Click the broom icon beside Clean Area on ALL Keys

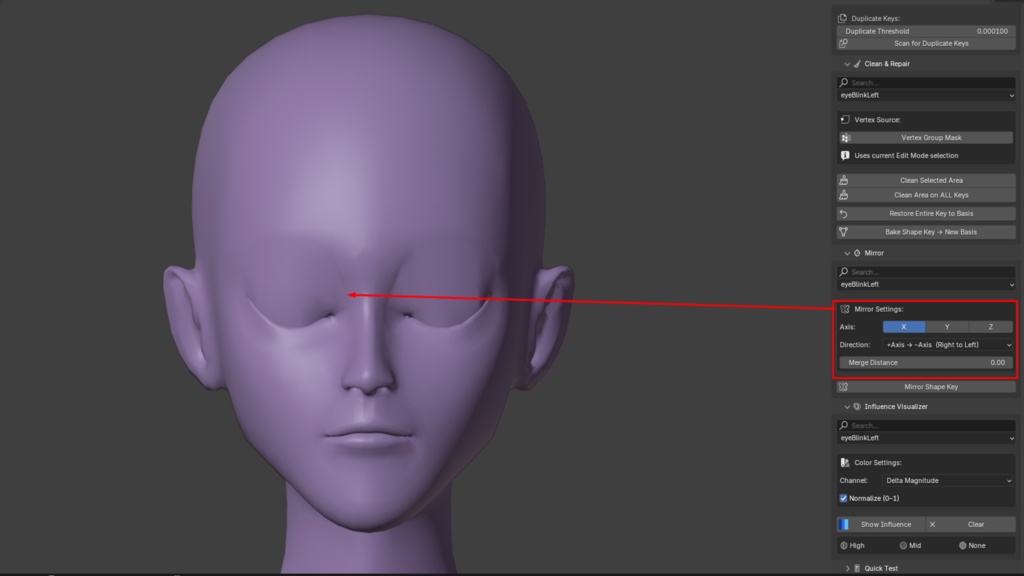tap(844, 195)
